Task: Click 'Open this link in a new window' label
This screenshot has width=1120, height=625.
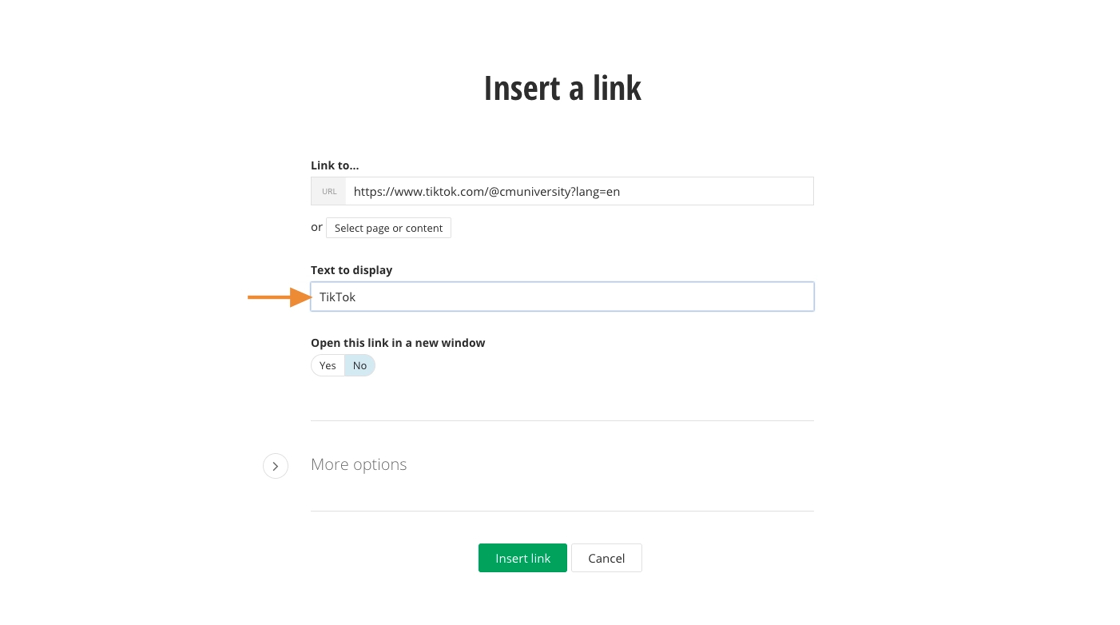Action: (x=397, y=342)
